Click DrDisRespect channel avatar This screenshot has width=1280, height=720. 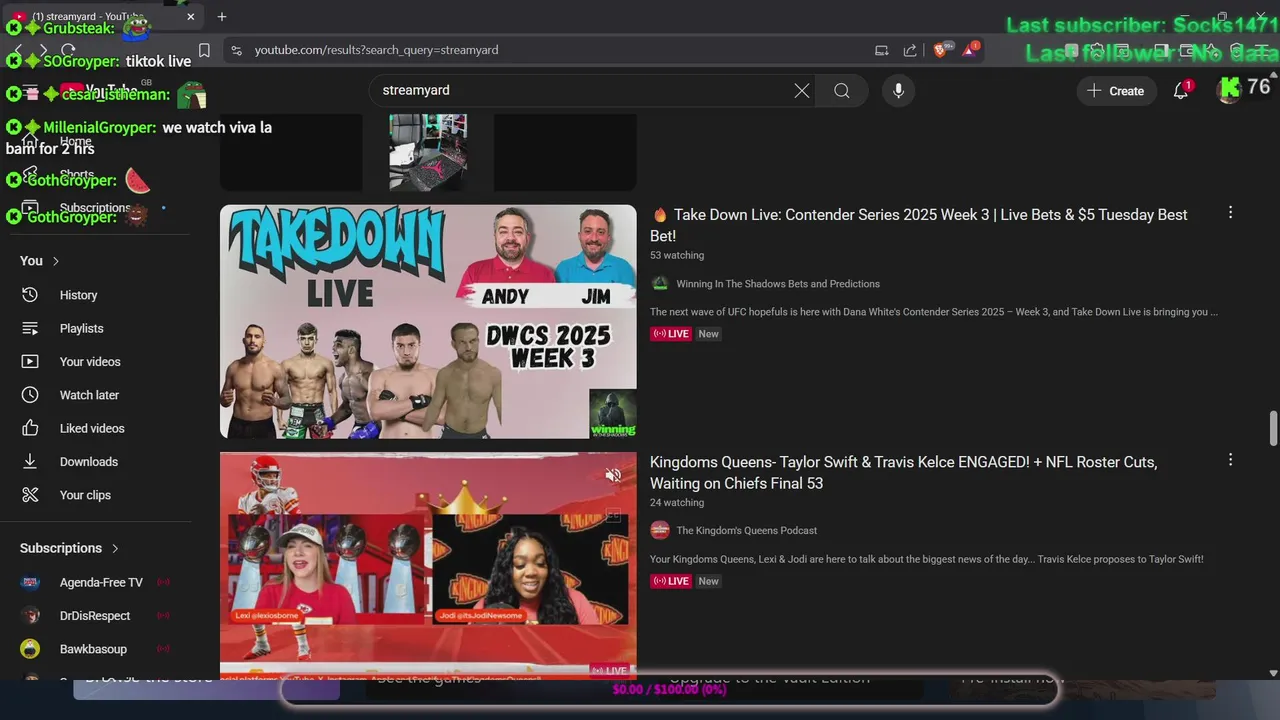pos(30,616)
